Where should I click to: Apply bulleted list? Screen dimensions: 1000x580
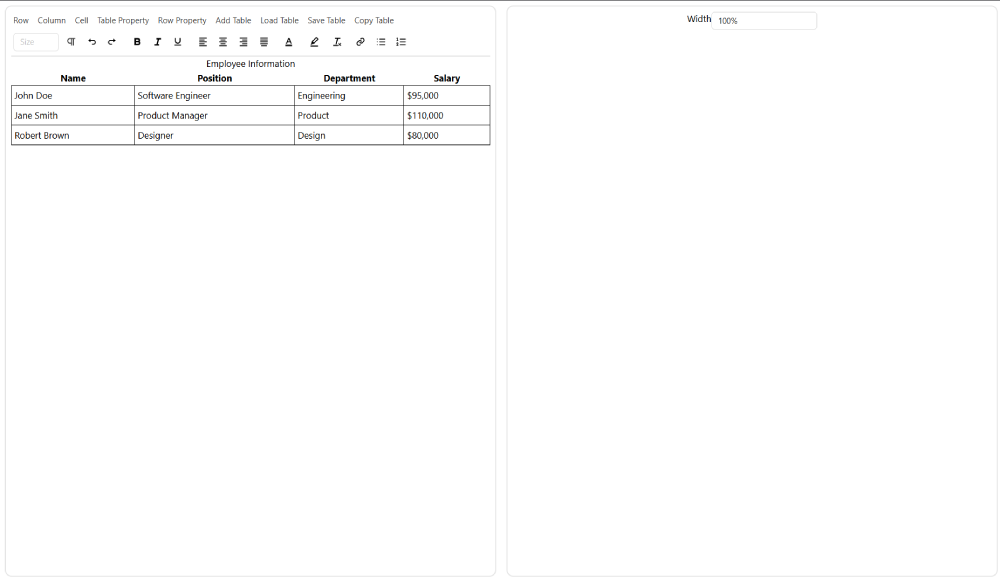[381, 42]
